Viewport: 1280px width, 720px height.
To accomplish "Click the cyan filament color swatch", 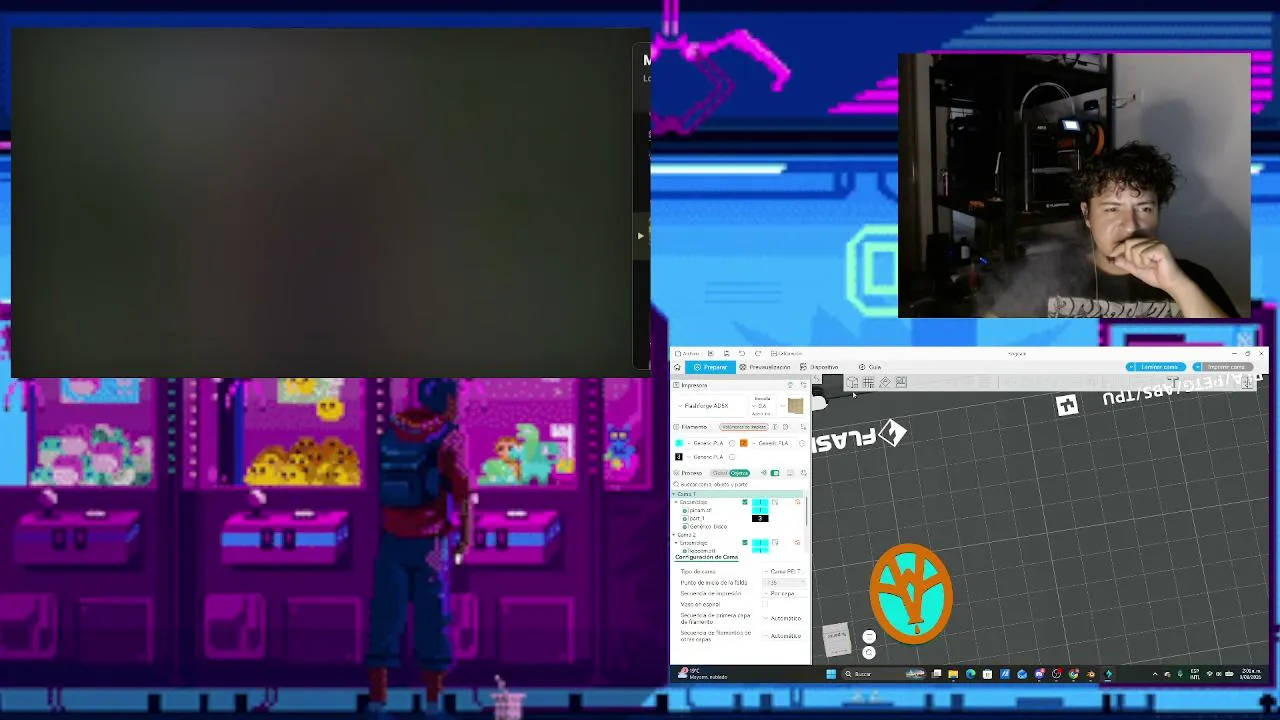I will coord(680,443).
